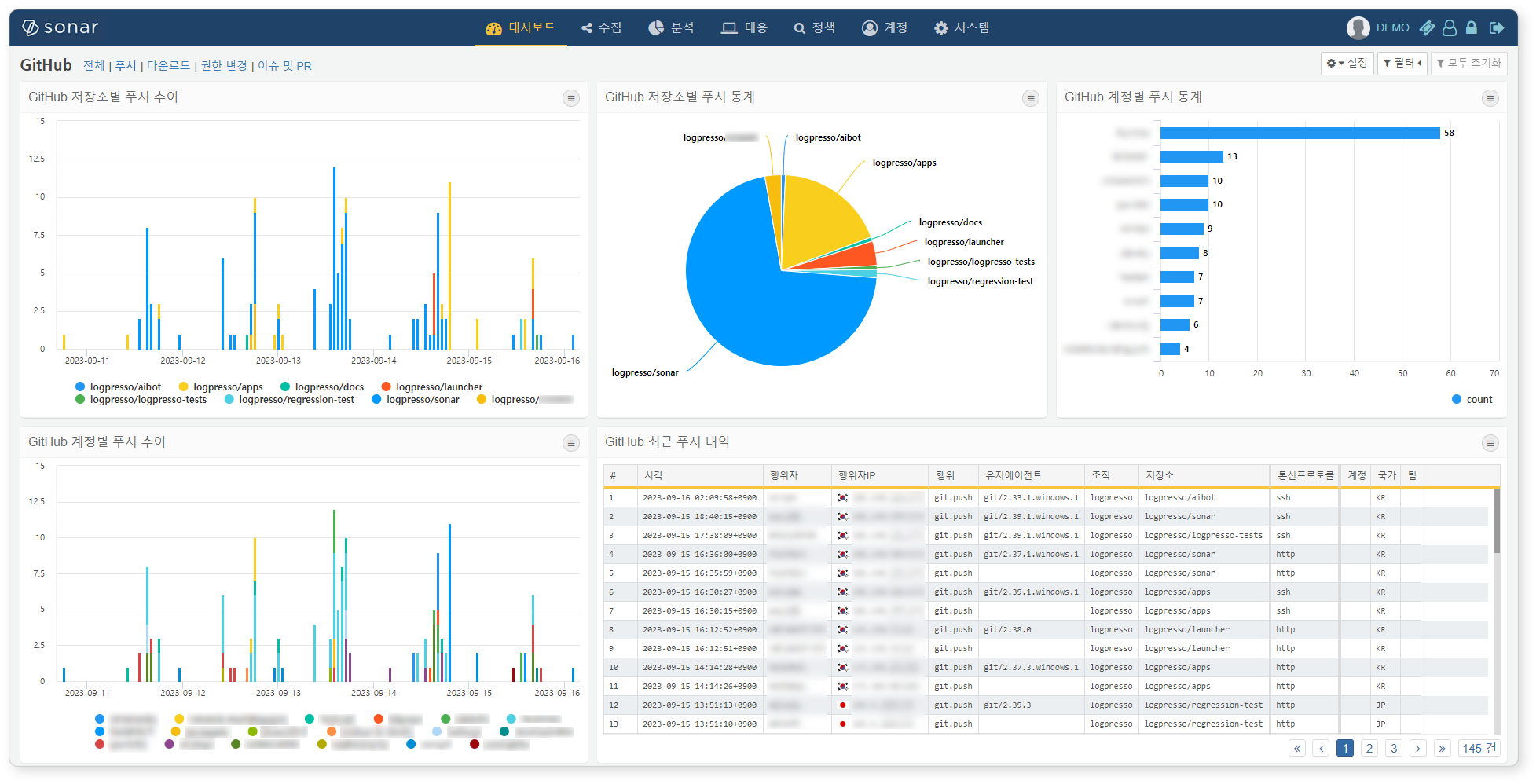Sort table by 행위자IP column header

pyautogui.click(x=879, y=475)
